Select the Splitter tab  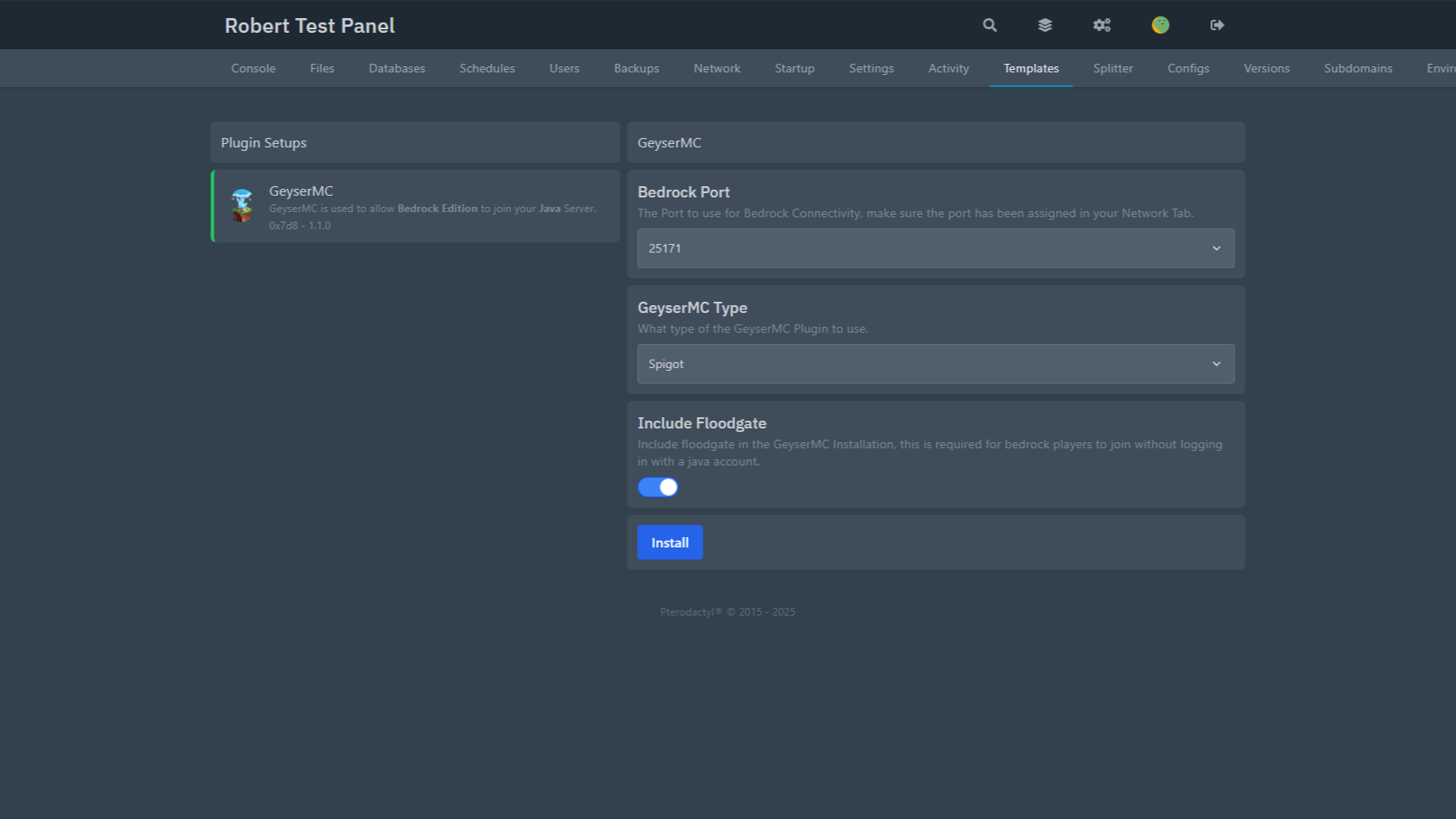(1113, 68)
